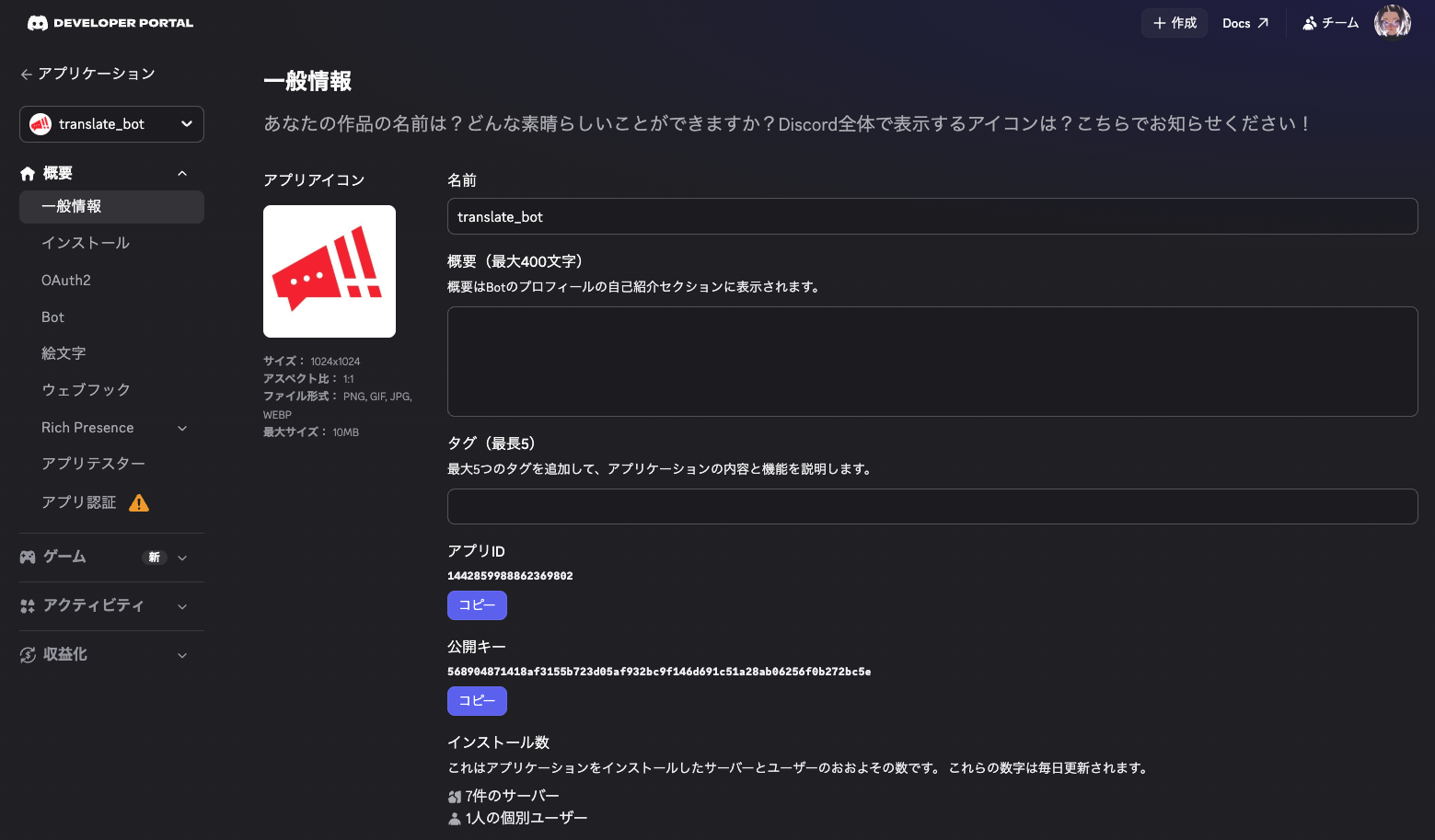This screenshot has height=840, width=1435.
Task: Click the Discord Developer Portal logo
Action: (110, 23)
